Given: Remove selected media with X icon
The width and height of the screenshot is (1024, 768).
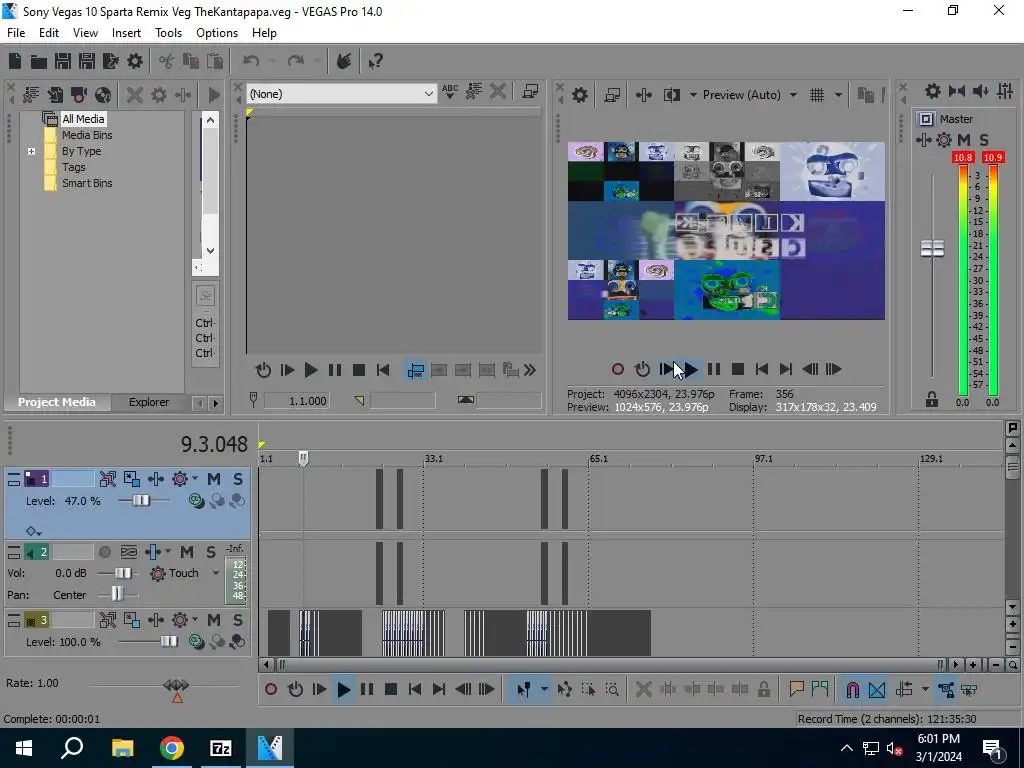Looking at the screenshot, I should (135, 95).
